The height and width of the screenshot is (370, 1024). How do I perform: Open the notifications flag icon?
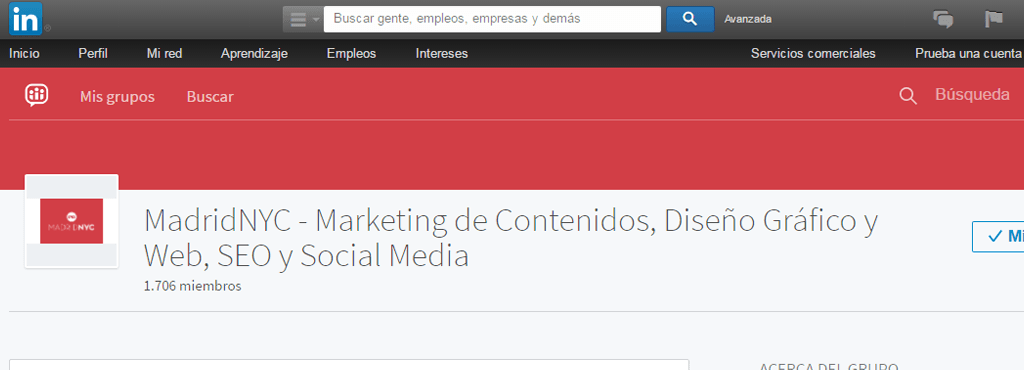pos(994,19)
